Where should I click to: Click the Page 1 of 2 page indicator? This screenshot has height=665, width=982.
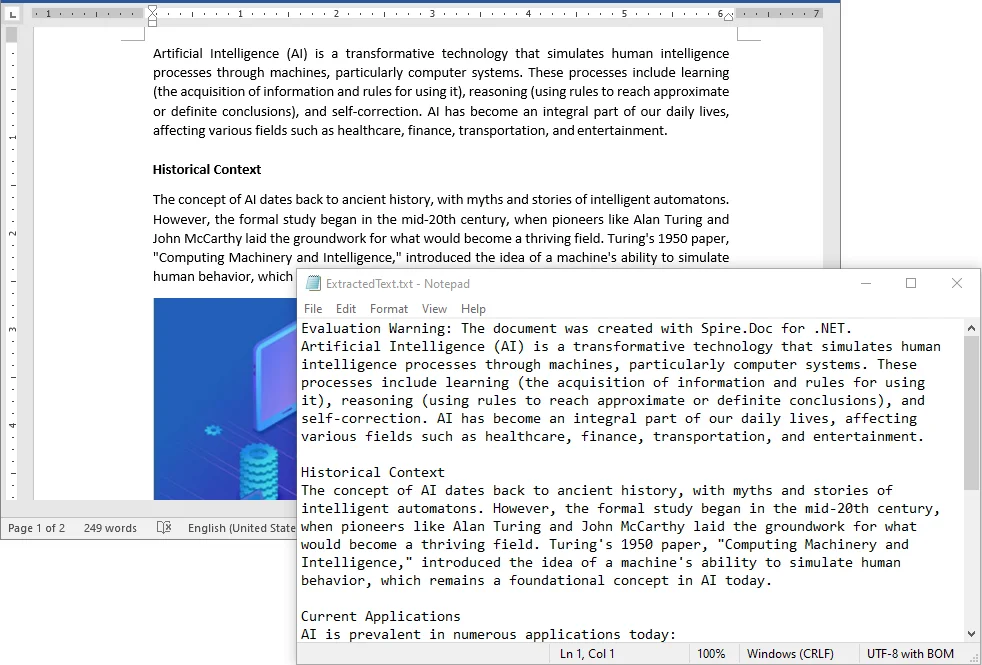(x=37, y=528)
